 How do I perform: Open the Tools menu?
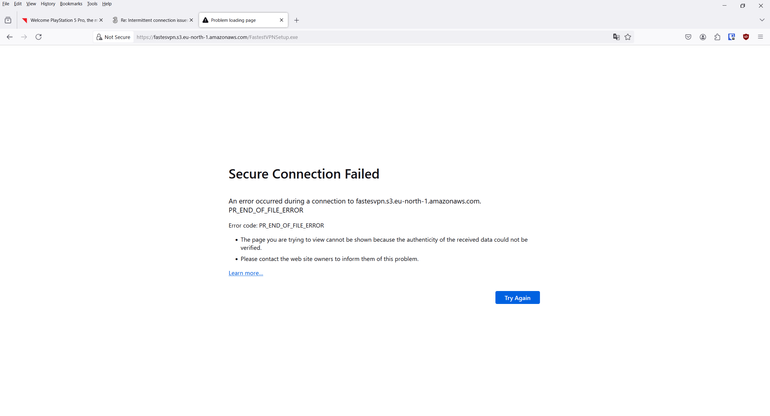coord(92,4)
